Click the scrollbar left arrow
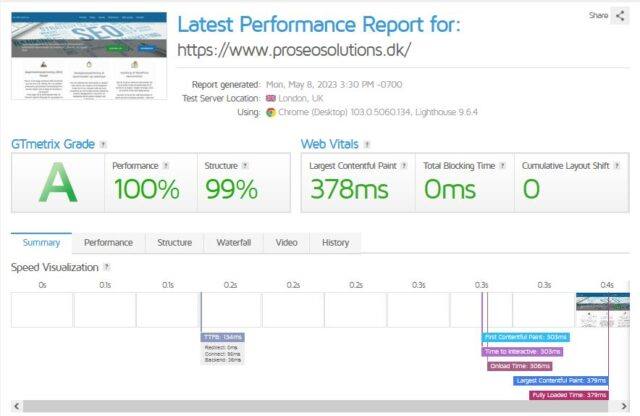This screenshot has height=416, width=640. pos(16,406)
